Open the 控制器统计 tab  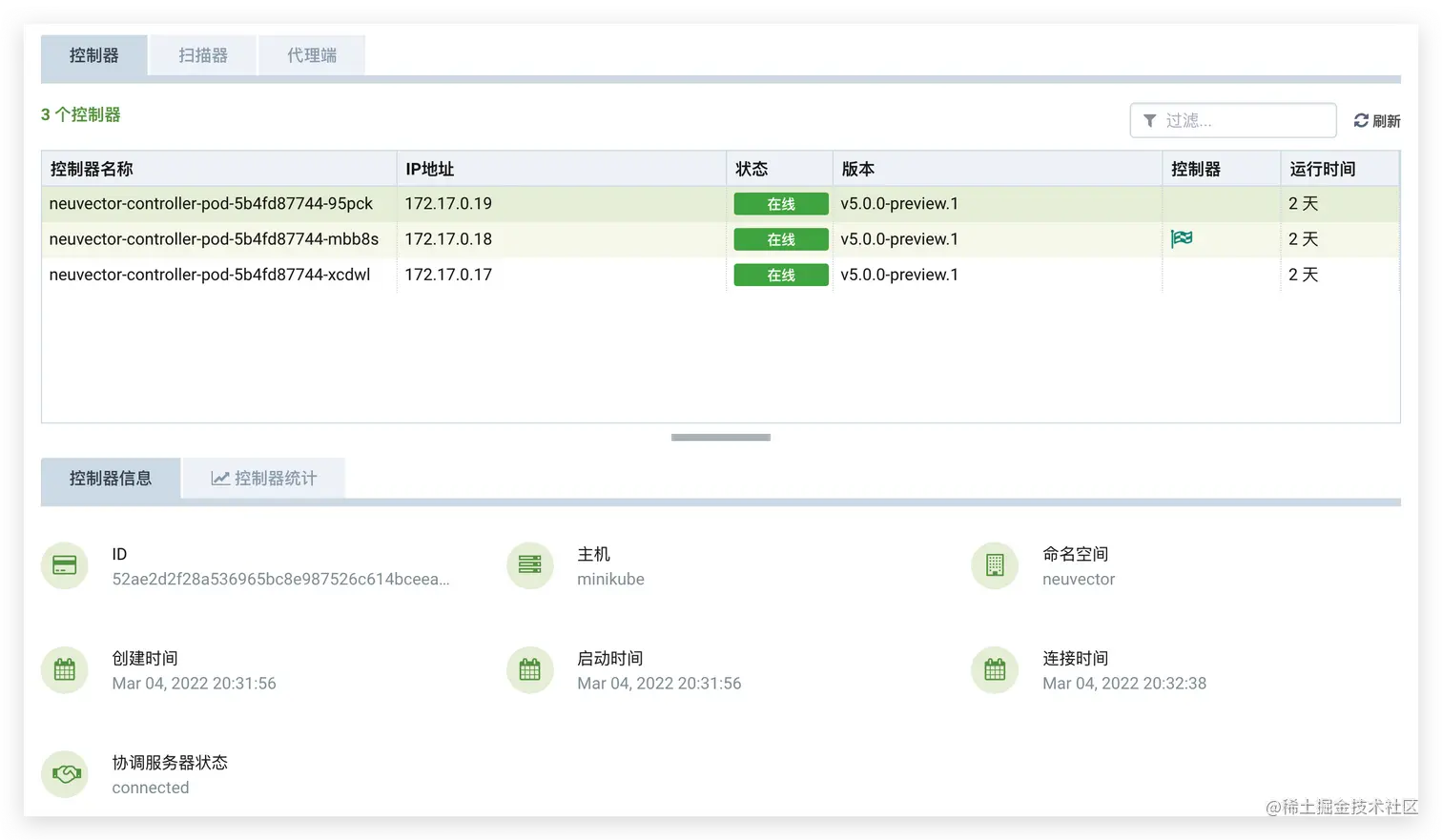click(x=264, y=479)
